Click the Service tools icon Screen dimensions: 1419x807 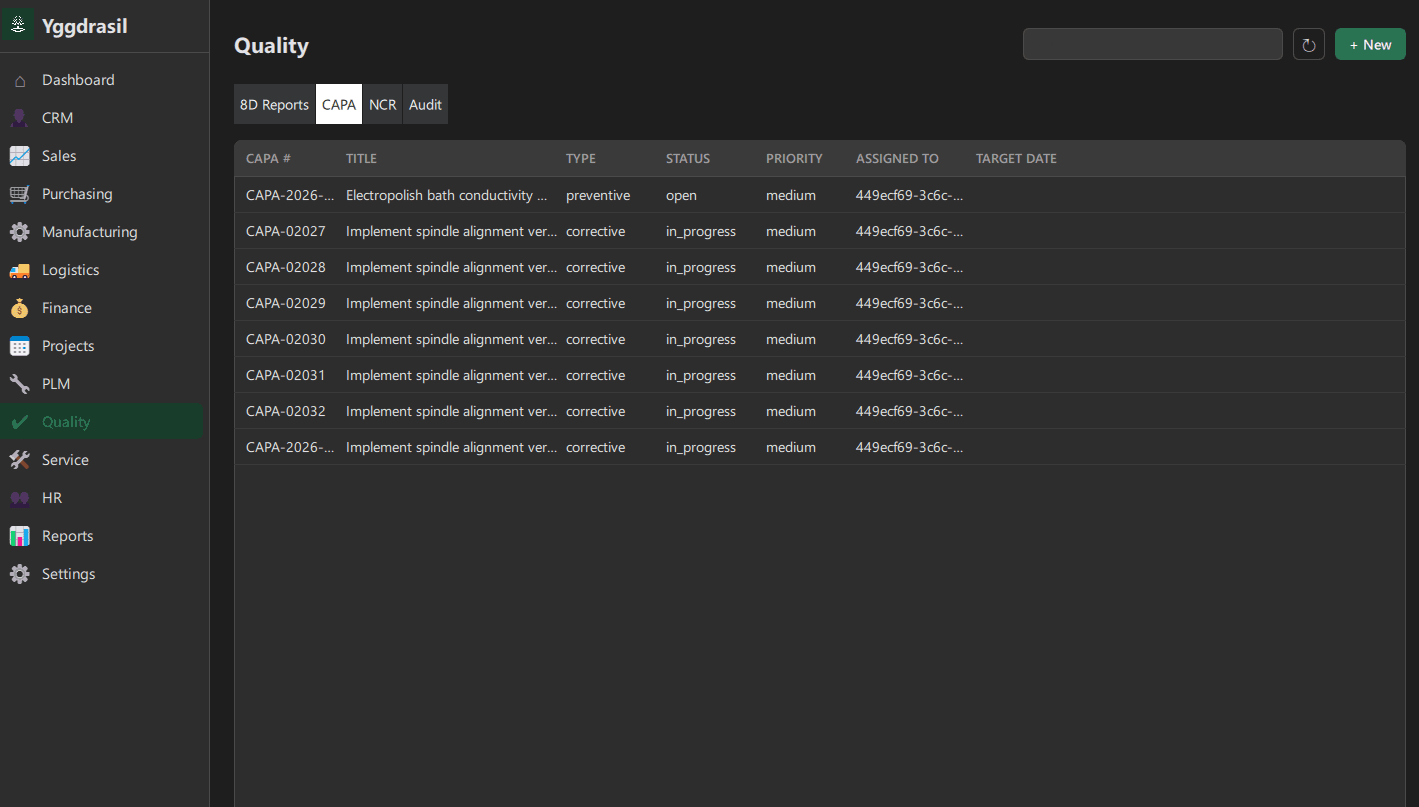pyautogui.click(x=19, y=459)
